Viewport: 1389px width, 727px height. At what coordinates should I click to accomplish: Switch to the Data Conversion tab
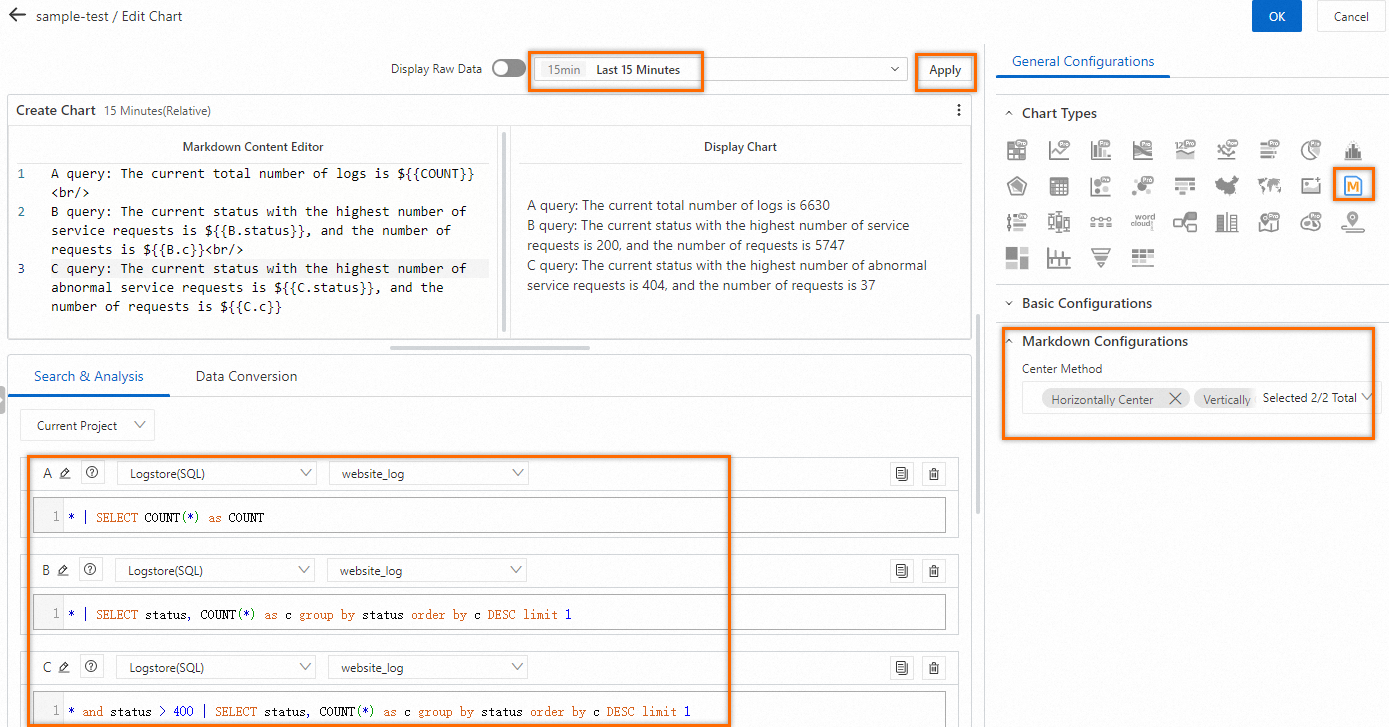tap(246, 377)
